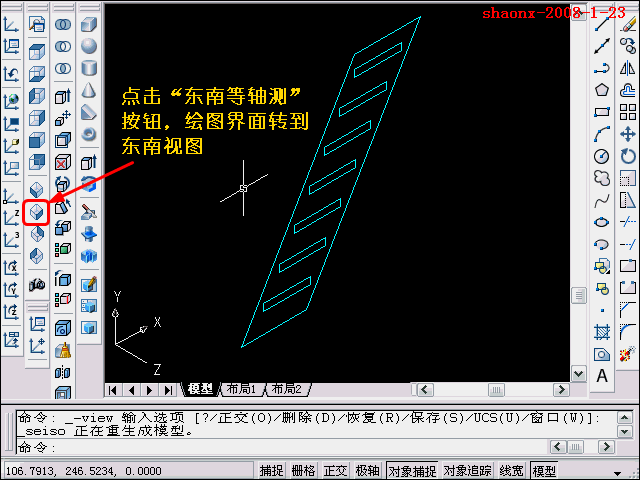The image size is (640, 480).
Task: Enable 正交 ortho mode in status bar
Action: 336,471
